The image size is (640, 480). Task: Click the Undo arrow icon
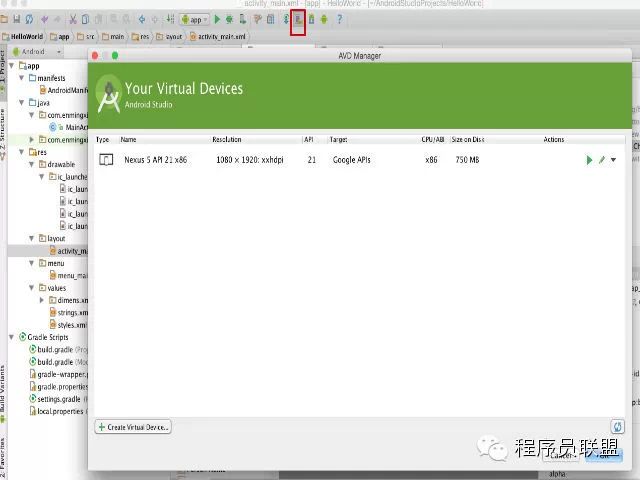coord(44,19)
